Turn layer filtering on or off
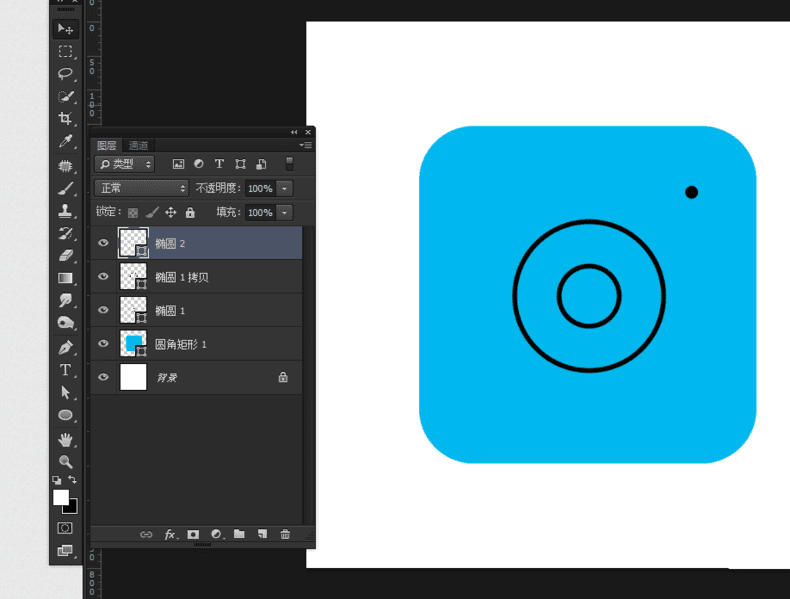This screenshot has height=599, width=790. click(x=289, y=164)
